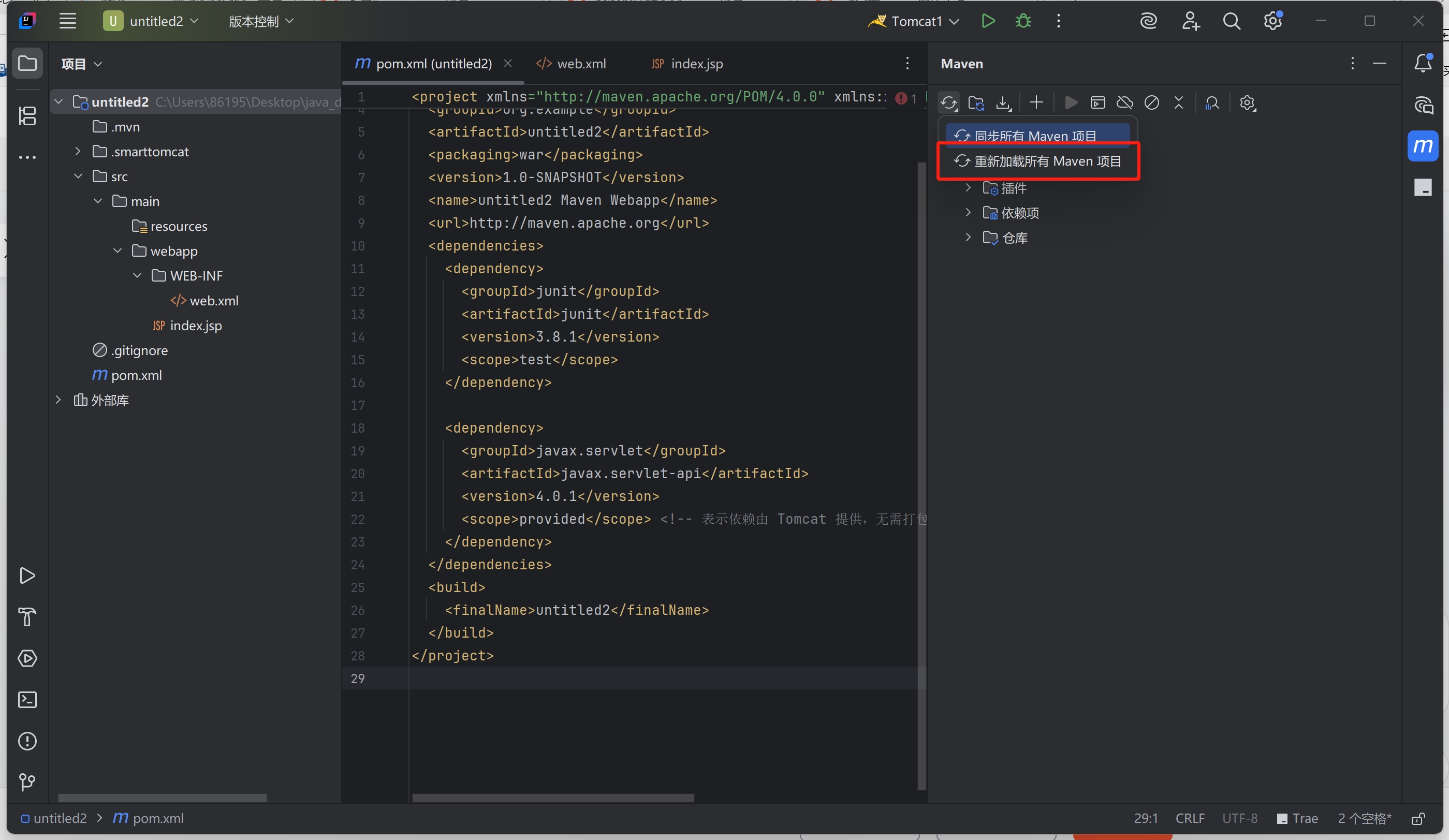Screen dimensions: 1449x840
Task: Click Maven reload projects toolbar button
Action: pyautogui.click(x=949, y=103)
